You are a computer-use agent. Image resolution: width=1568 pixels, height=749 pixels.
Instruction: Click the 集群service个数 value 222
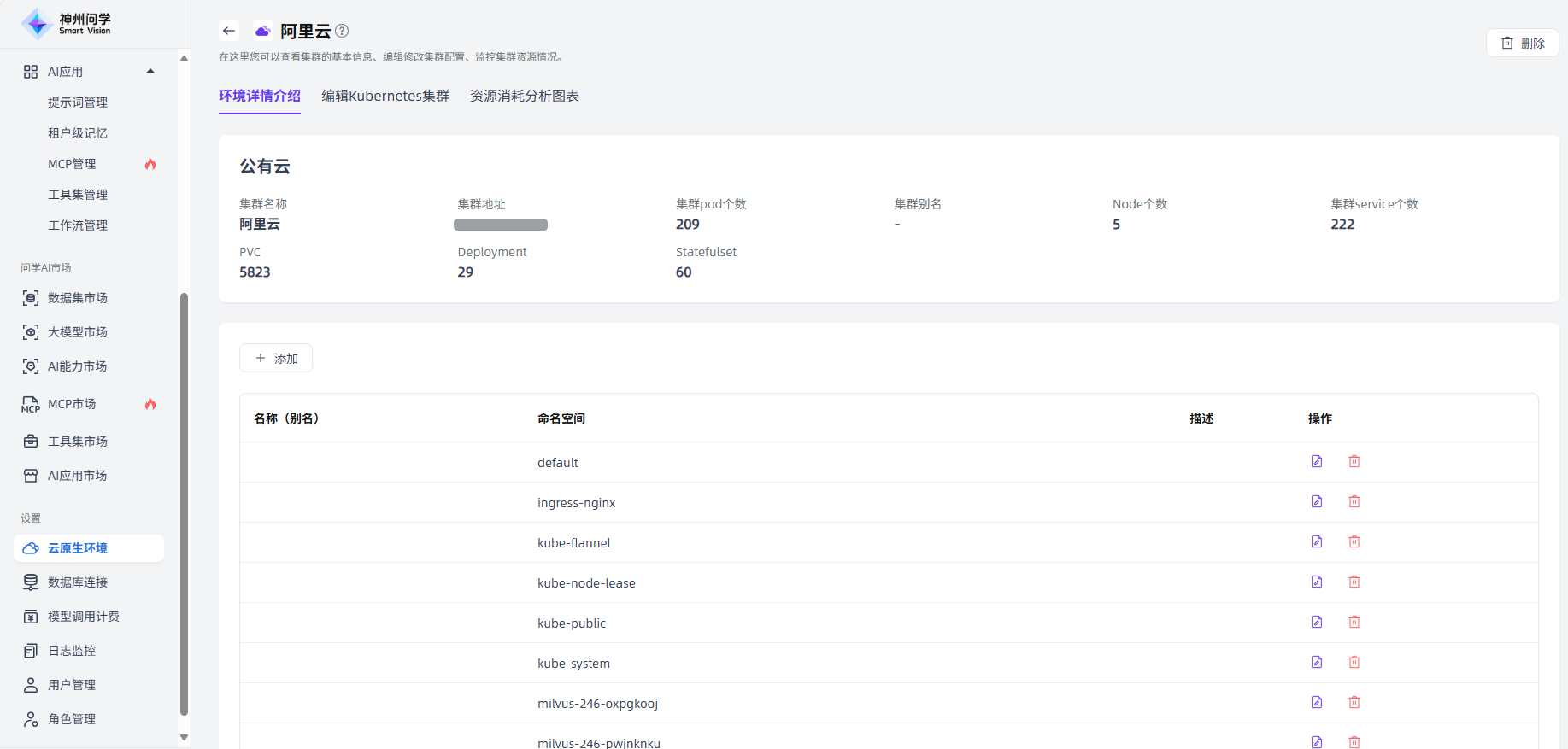point(1342,225)
